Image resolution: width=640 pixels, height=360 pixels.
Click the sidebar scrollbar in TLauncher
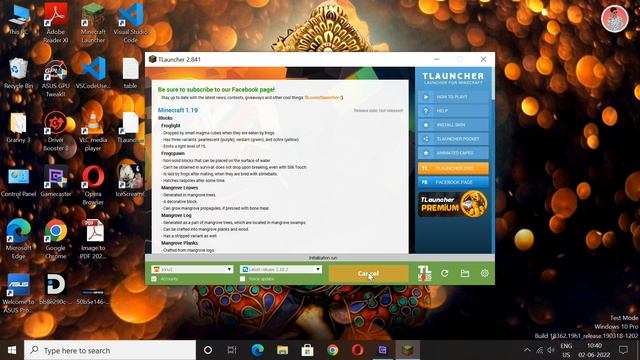point(493,84)
